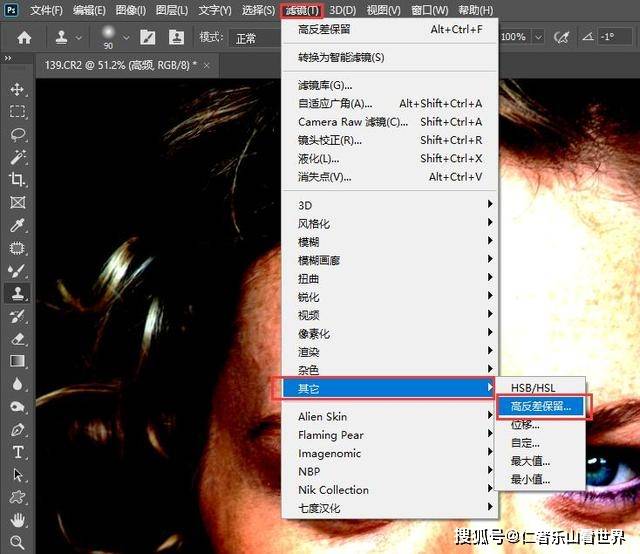
Task: Expand the Imagenomic submenu
Action: pos(390,453)
